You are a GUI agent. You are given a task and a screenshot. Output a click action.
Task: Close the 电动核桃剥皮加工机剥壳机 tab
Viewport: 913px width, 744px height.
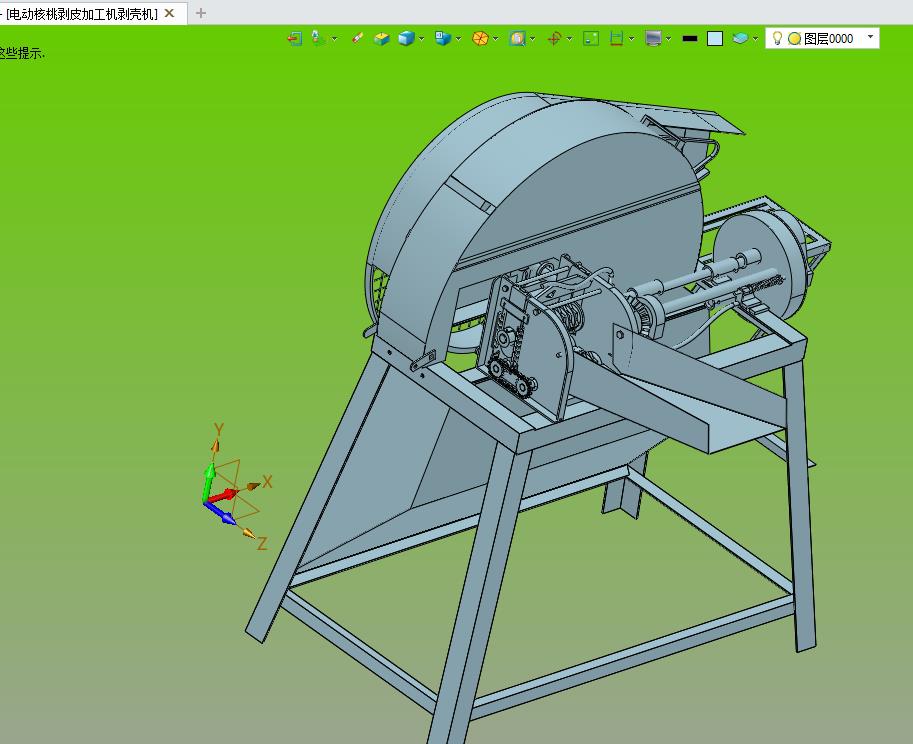pyautogui.click(x=169, y=13)
